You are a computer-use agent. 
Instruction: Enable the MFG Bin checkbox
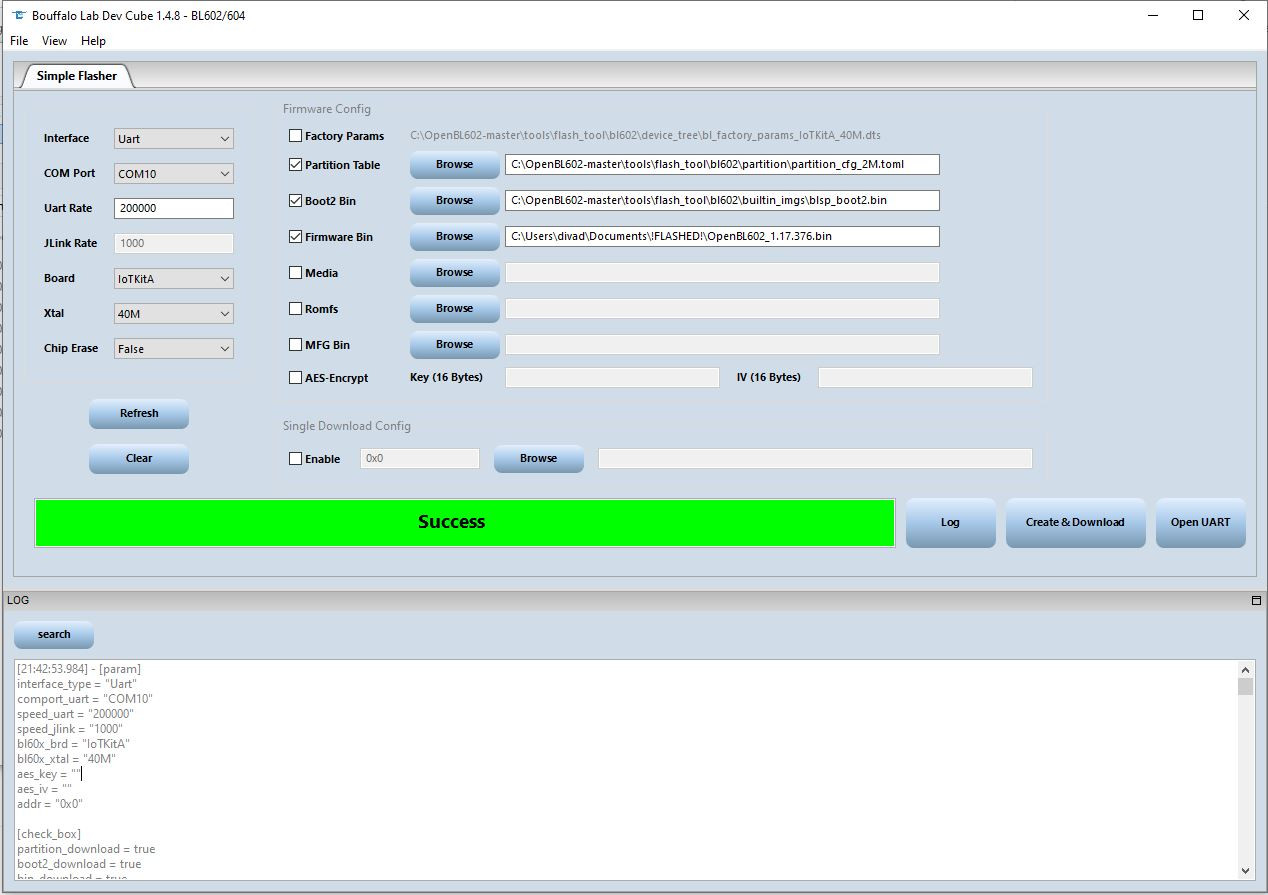(x=295, y=344)
